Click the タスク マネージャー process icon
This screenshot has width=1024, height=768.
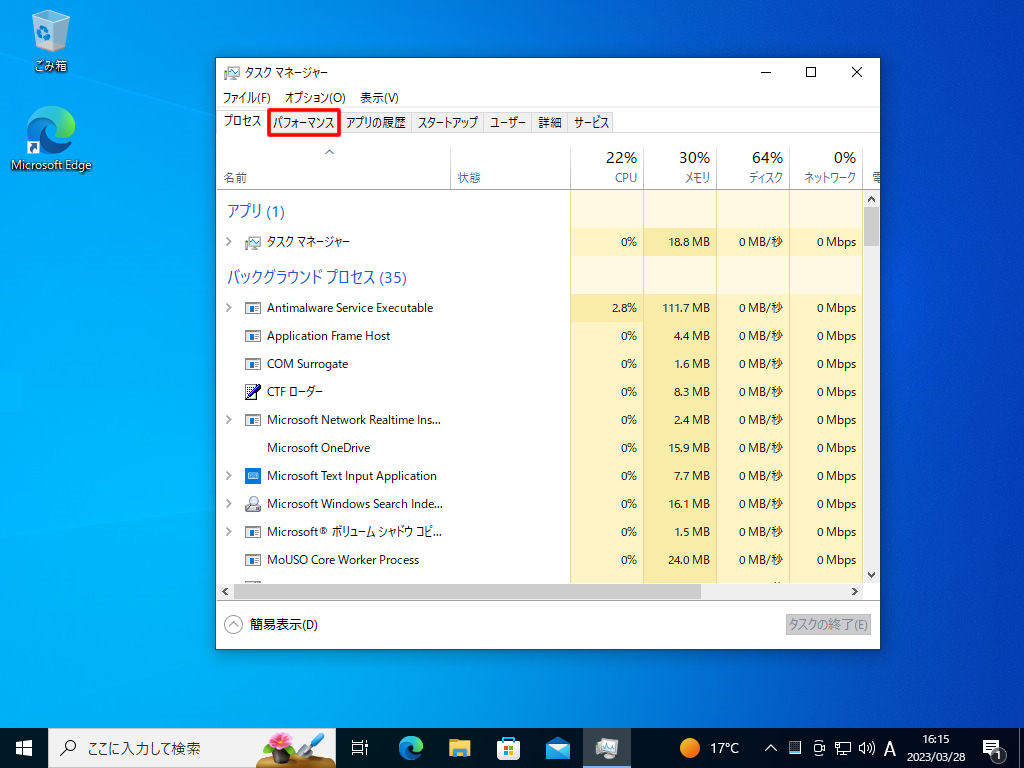click(253, 243)
